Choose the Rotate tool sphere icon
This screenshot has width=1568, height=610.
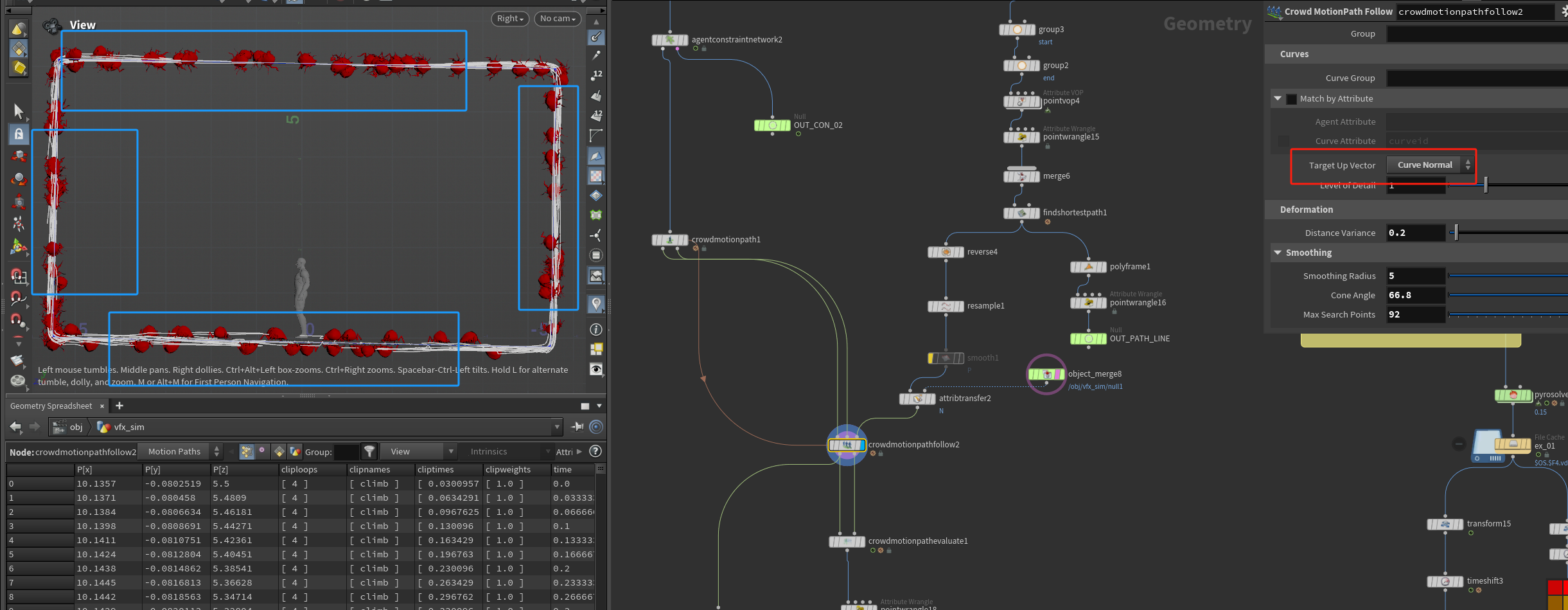(x=19, y=179)
